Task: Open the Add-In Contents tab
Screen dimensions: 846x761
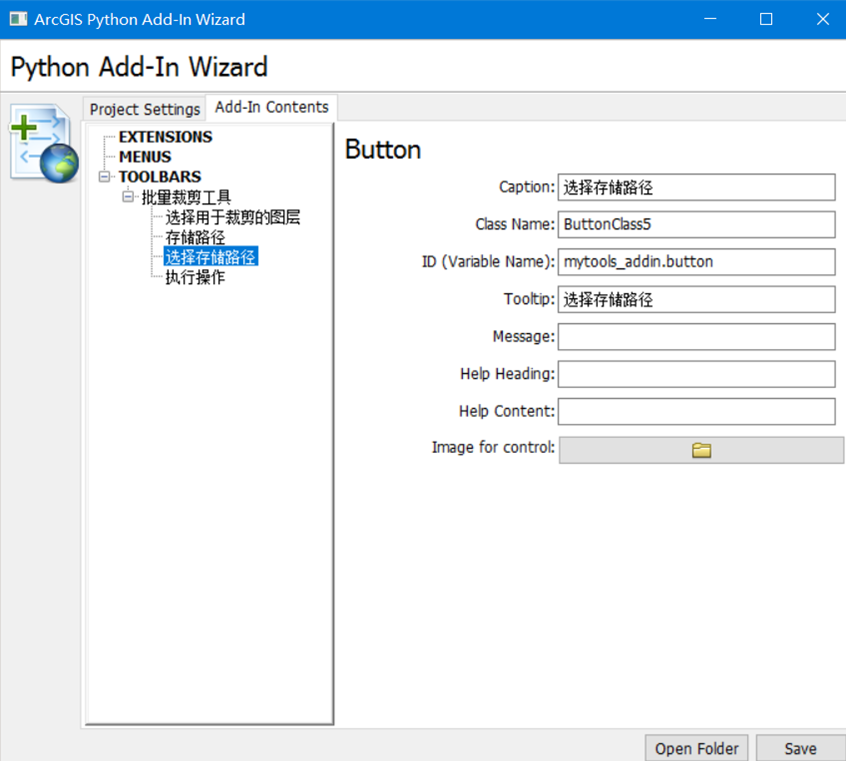Action: coord(271,107)
